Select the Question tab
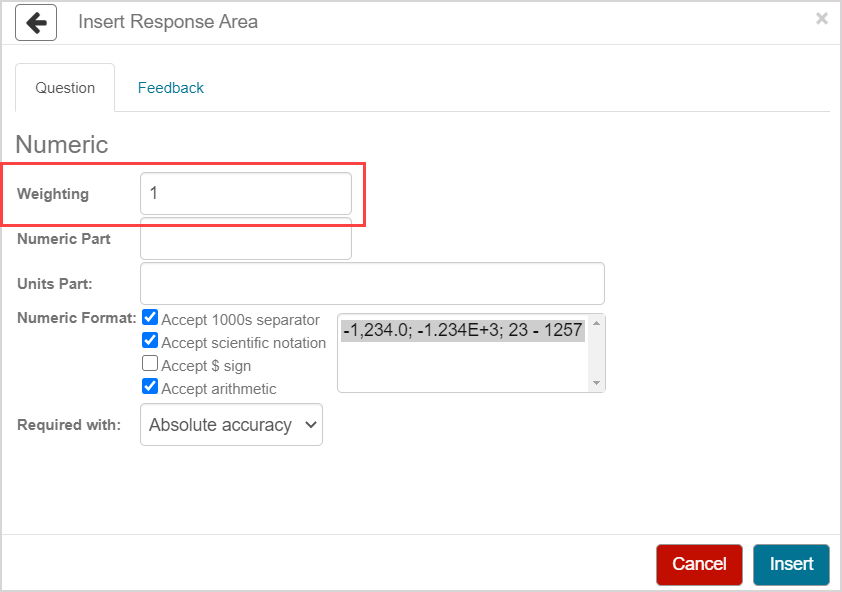The height and width of the screenshot is (592, 842). (x=65, y=88)
